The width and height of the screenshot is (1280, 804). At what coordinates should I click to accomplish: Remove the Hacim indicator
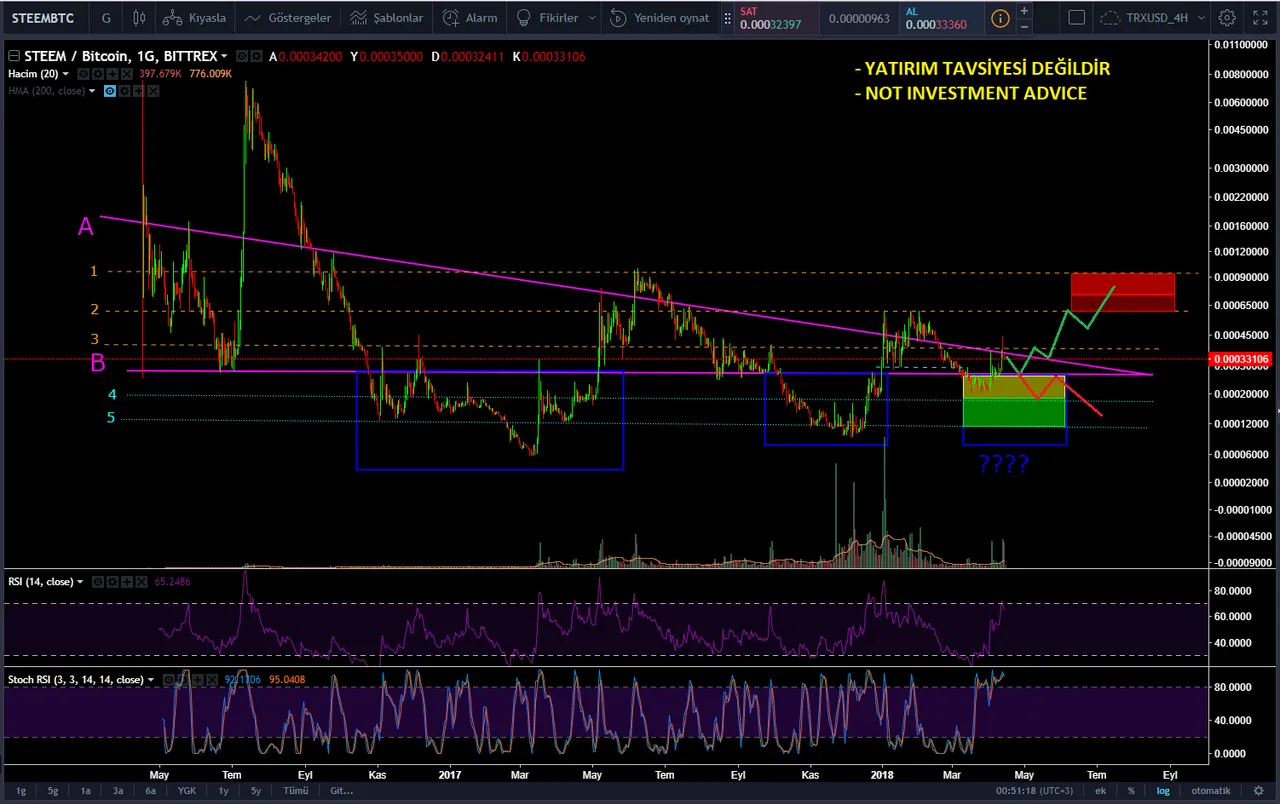(127, 74)
